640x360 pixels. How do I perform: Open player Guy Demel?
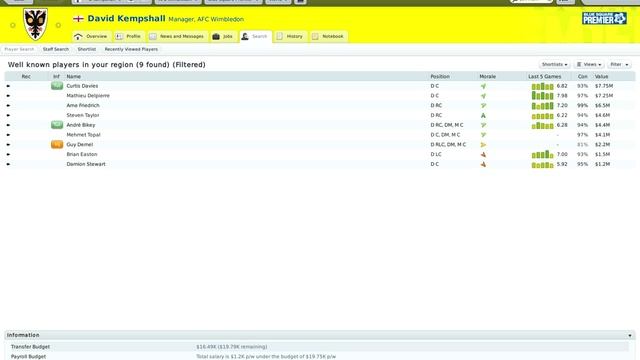80,145
